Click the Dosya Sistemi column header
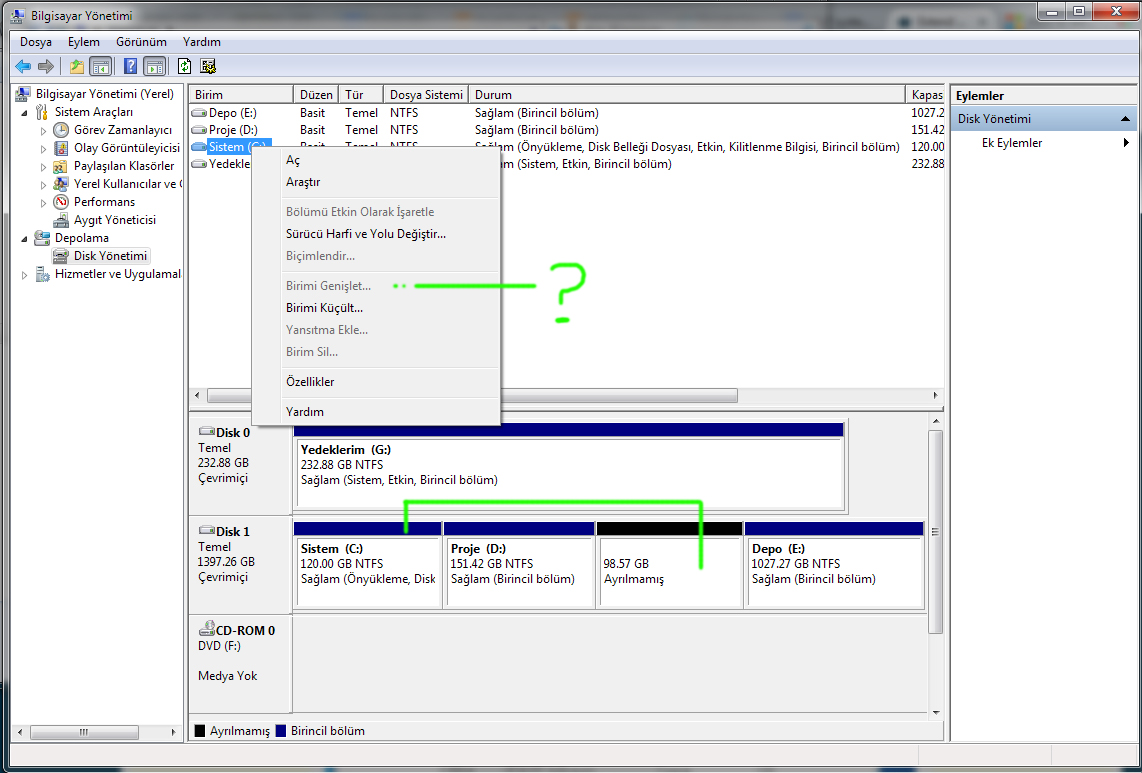The width and height of the screenshot is (1142, 773). tap(425, 95)
